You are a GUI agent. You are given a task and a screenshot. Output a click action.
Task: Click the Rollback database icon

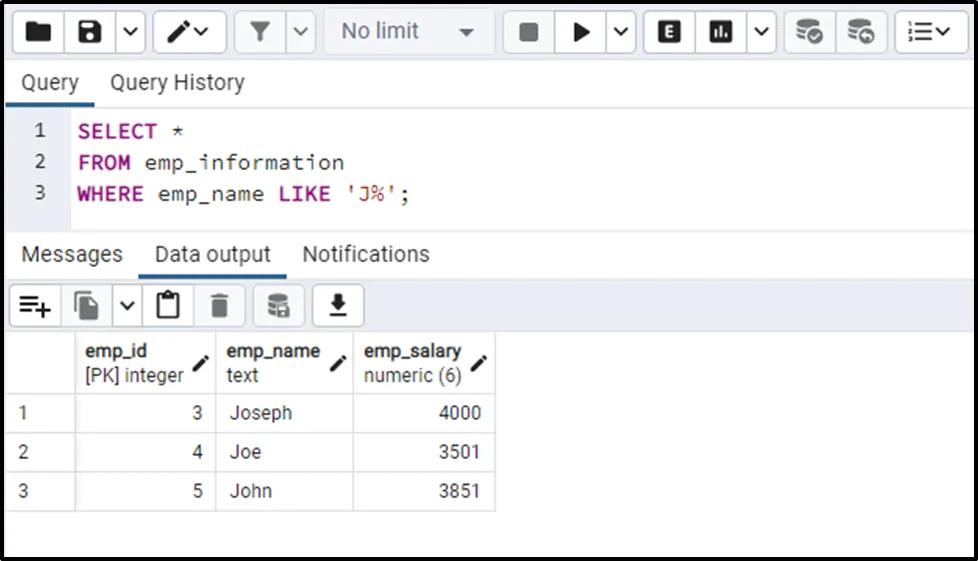pos(860,32)
